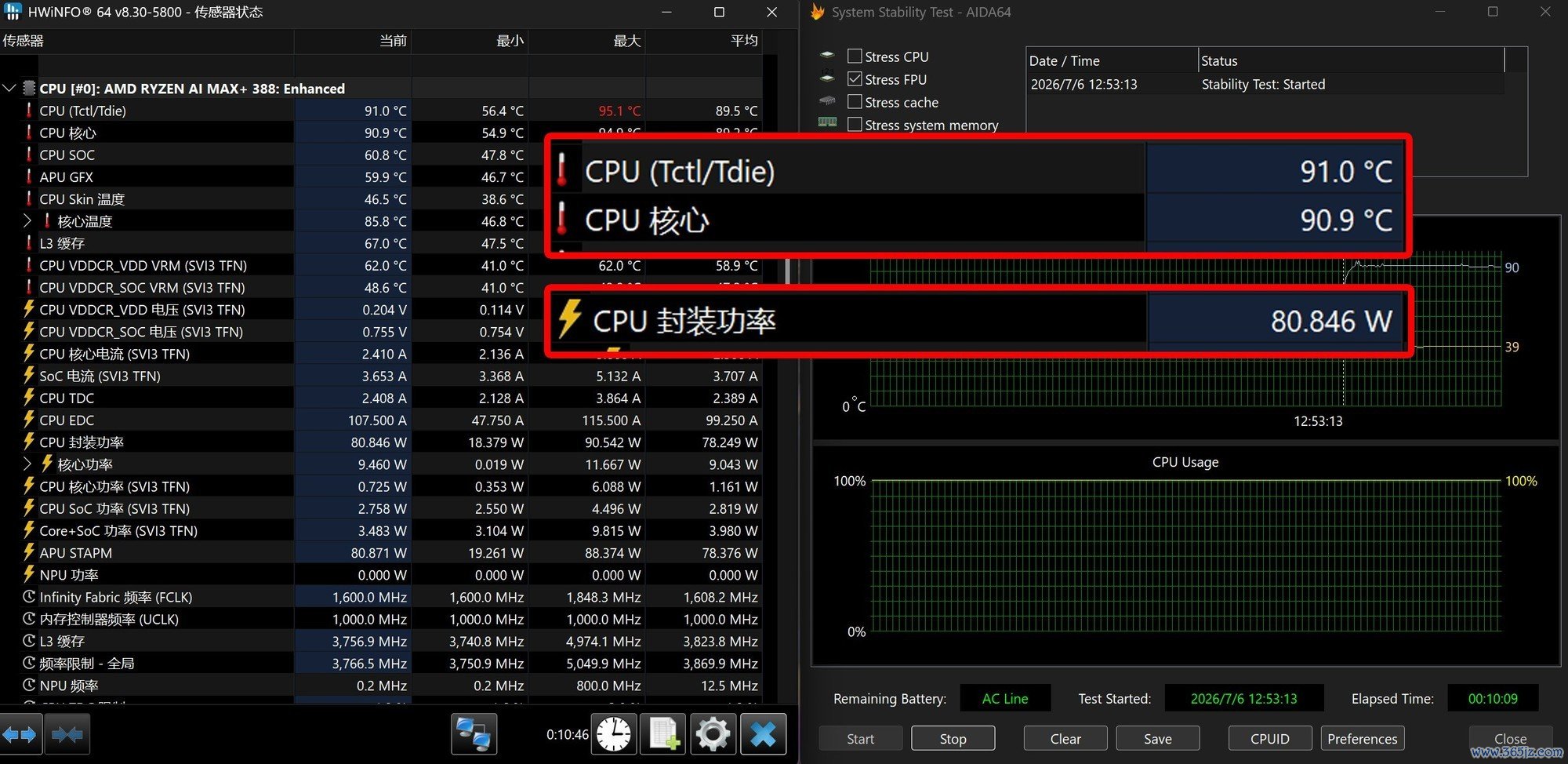1568x764 pixels.
Task: Click thermometer icon next to APU GFX
Action: coord(29,176)
